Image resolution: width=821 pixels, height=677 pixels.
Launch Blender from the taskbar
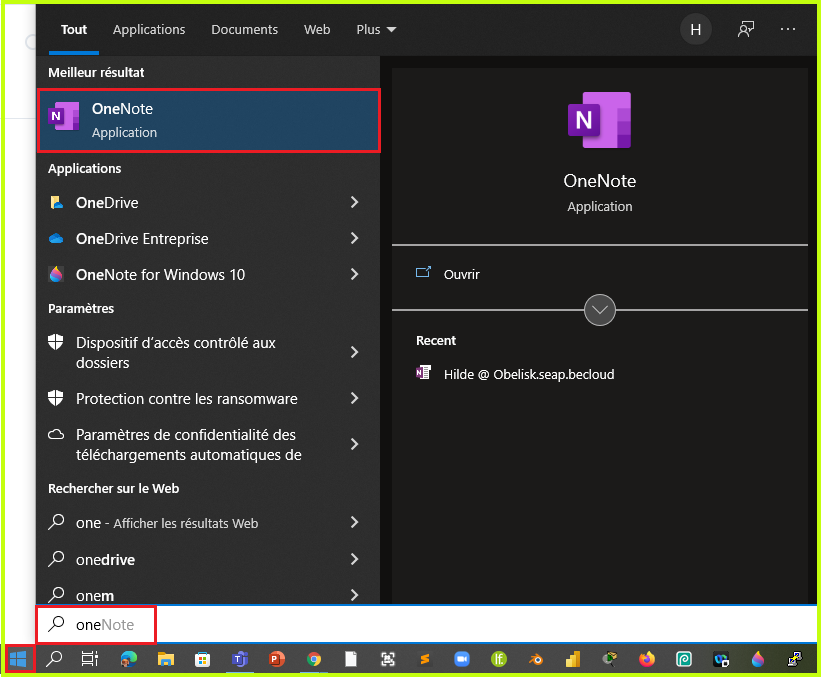pos(536,659)
